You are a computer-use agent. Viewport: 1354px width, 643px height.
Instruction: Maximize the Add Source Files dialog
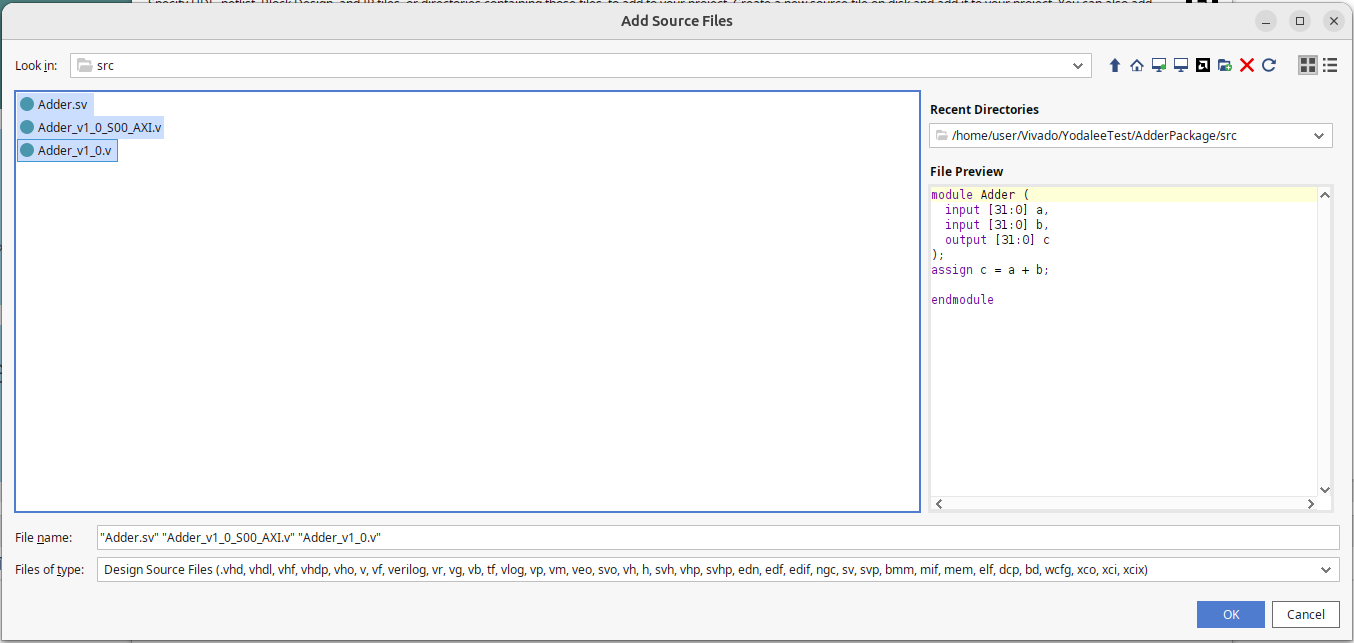[1300, 20]
